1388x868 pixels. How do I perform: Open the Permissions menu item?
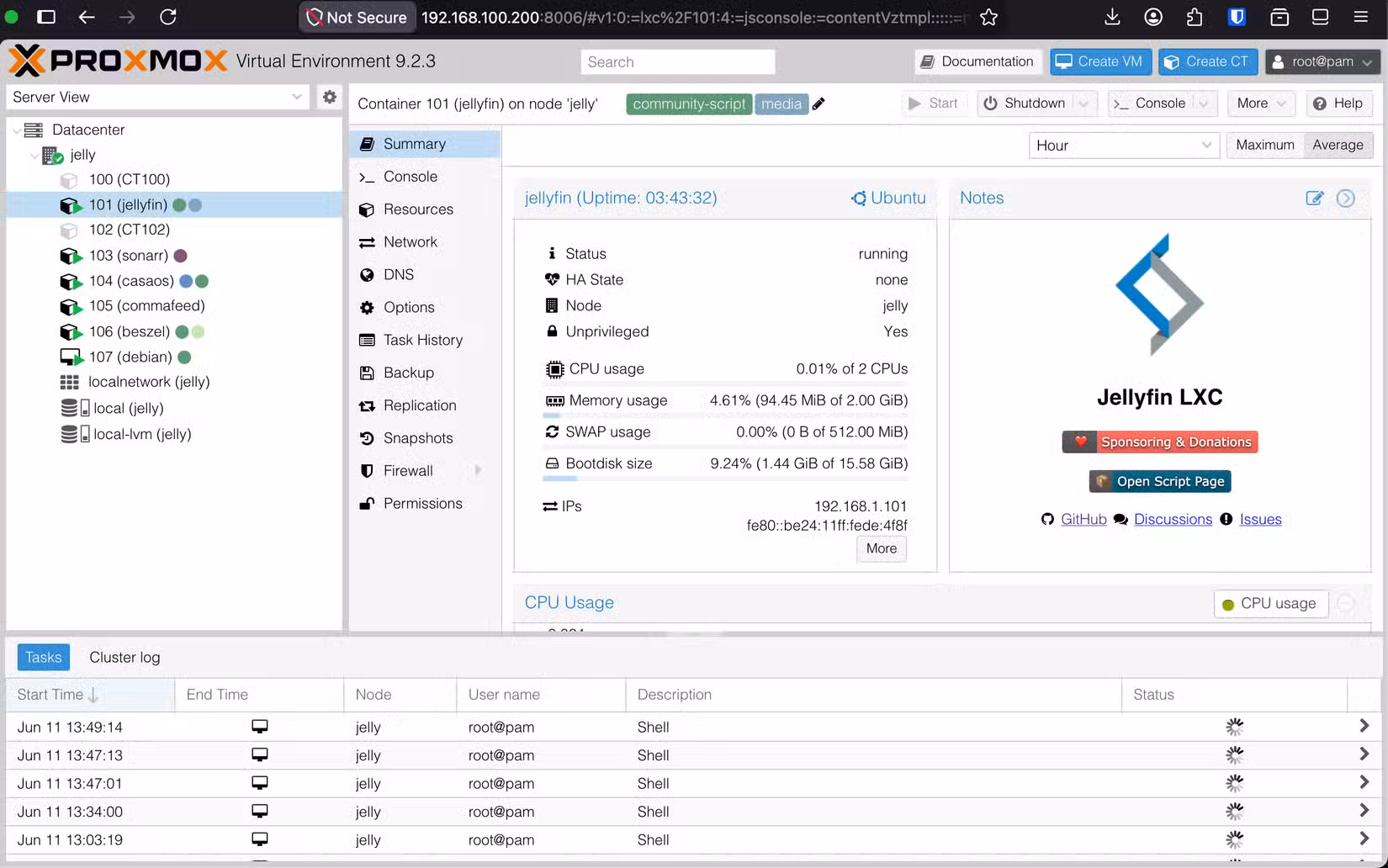pos(425,504)
